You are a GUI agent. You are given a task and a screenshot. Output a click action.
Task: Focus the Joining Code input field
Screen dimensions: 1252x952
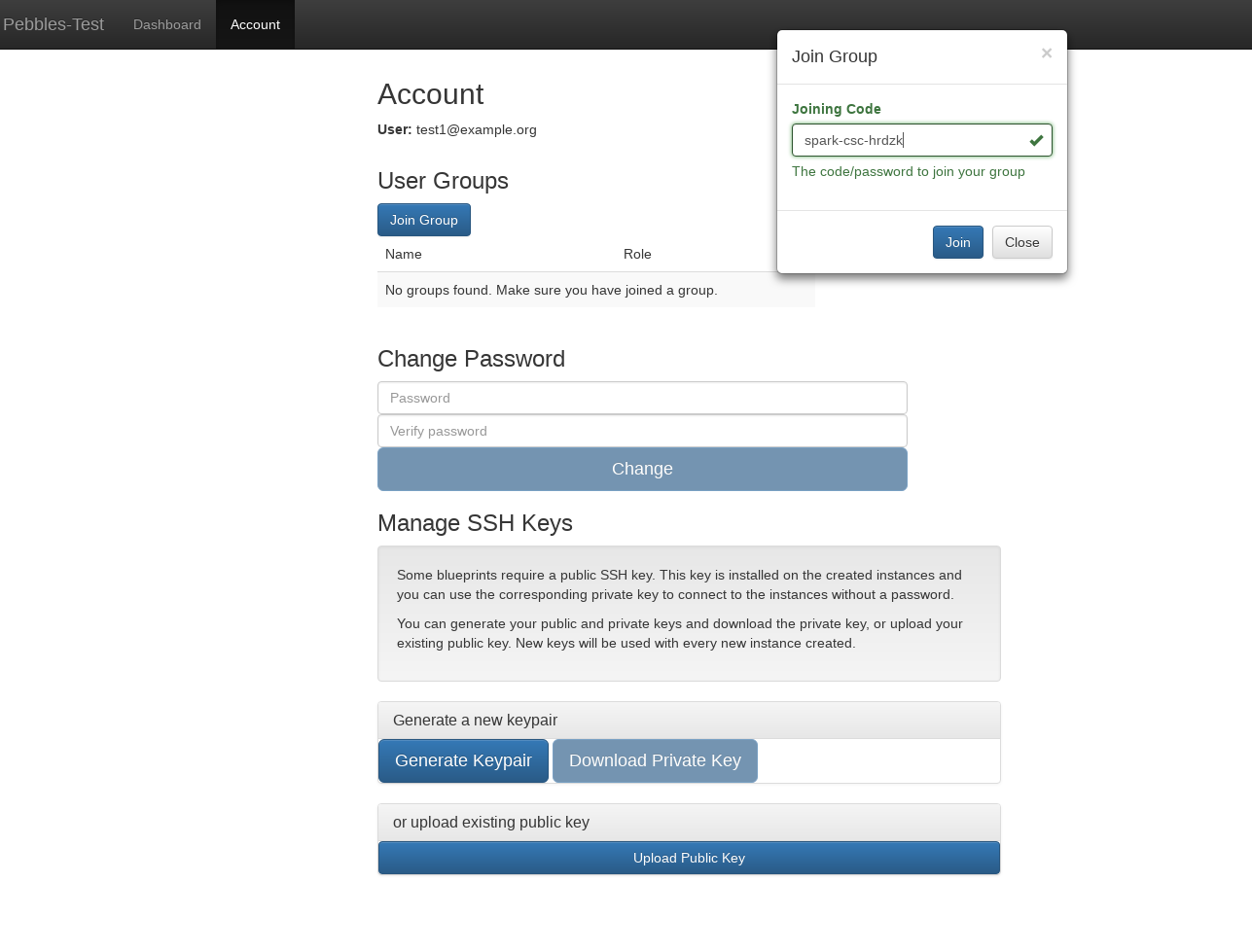pos(922,140)
